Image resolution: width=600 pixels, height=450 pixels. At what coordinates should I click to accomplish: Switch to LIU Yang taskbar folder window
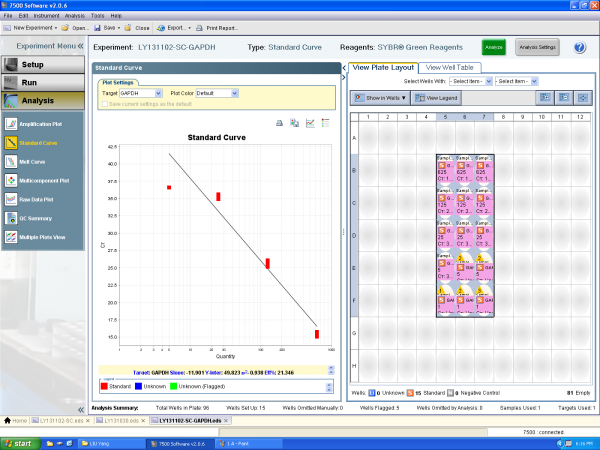click(x=111, y=444)
